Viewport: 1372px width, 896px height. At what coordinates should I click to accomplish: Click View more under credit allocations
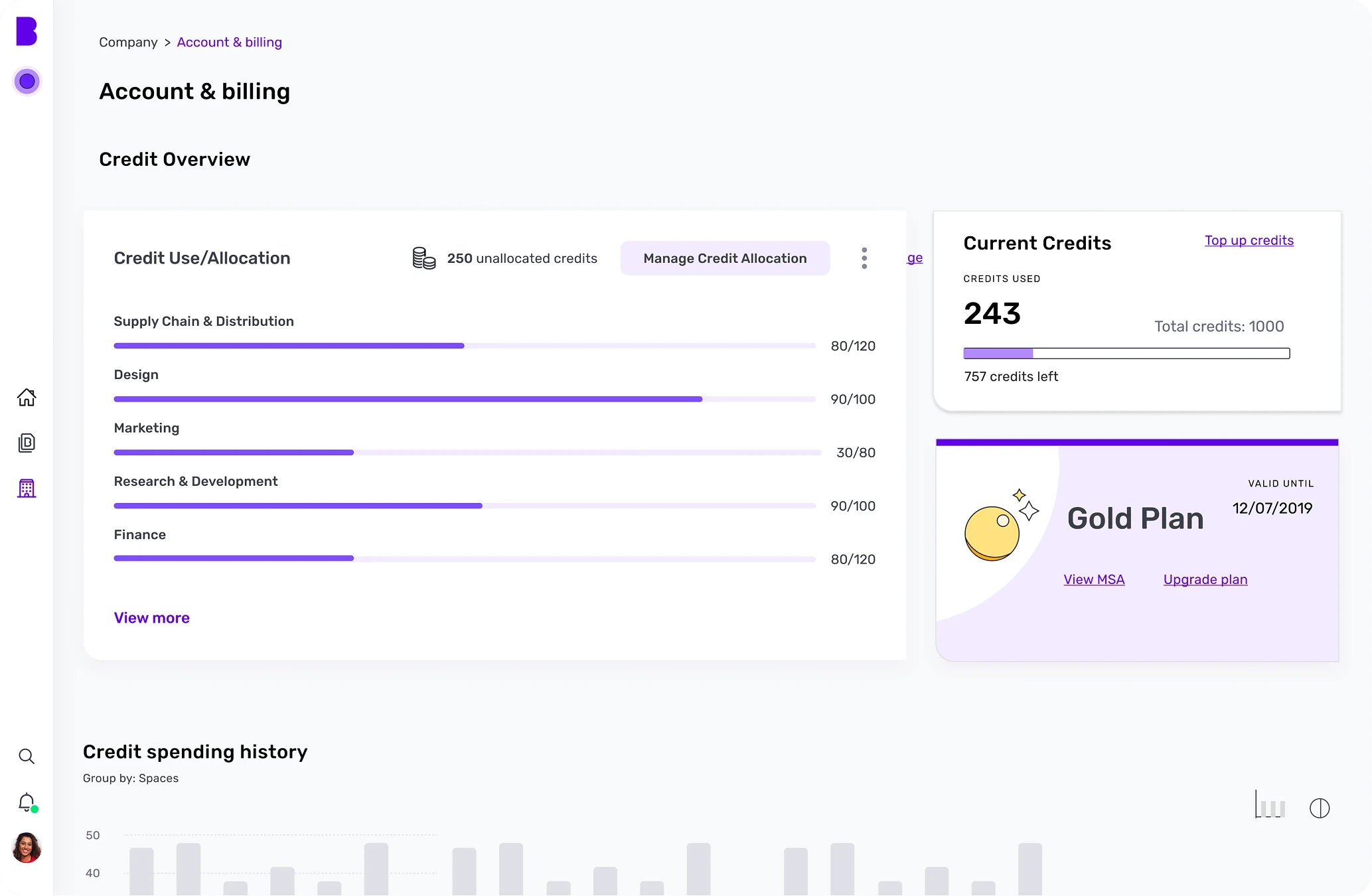click(x=151, y=618)
